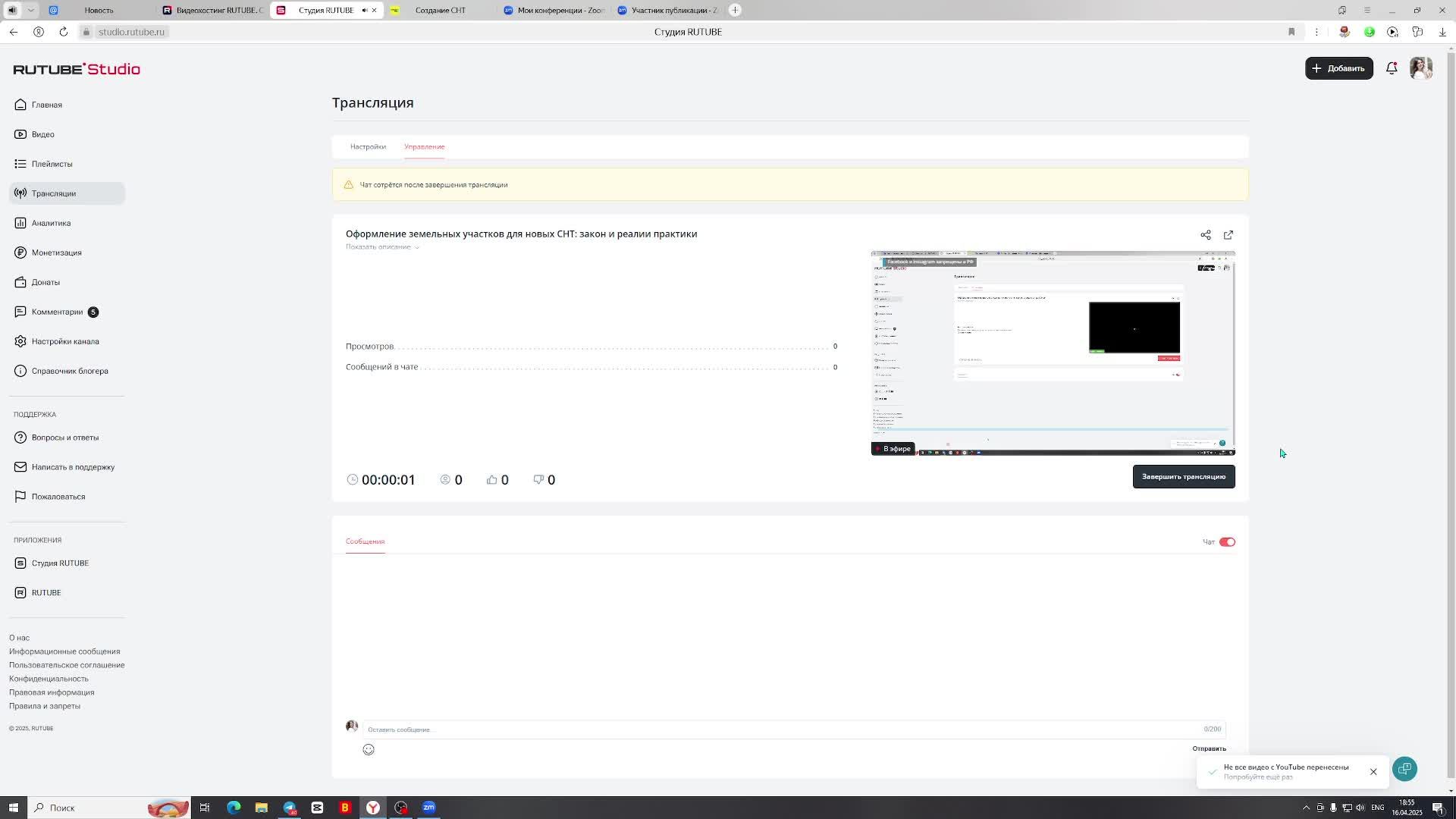
Task: Select the Сообщения tab
Action: [x=365, y=541]
